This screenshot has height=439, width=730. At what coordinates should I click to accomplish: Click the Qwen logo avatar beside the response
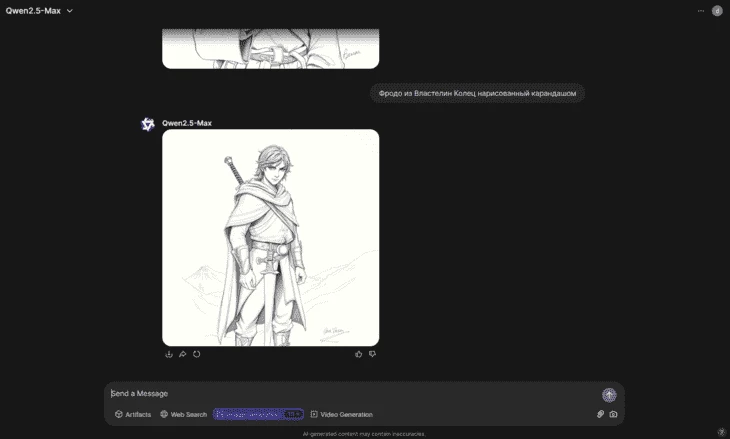click(148, 124)
